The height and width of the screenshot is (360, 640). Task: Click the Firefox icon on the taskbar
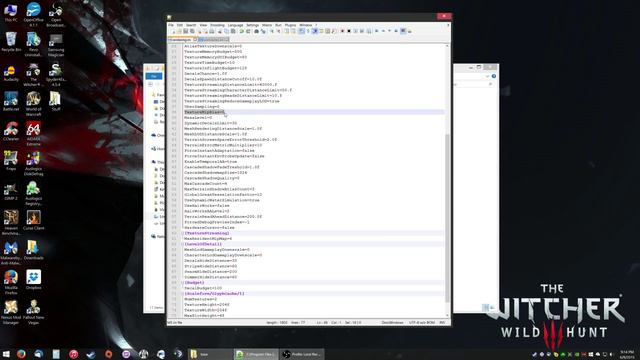(x=21, y=354)
